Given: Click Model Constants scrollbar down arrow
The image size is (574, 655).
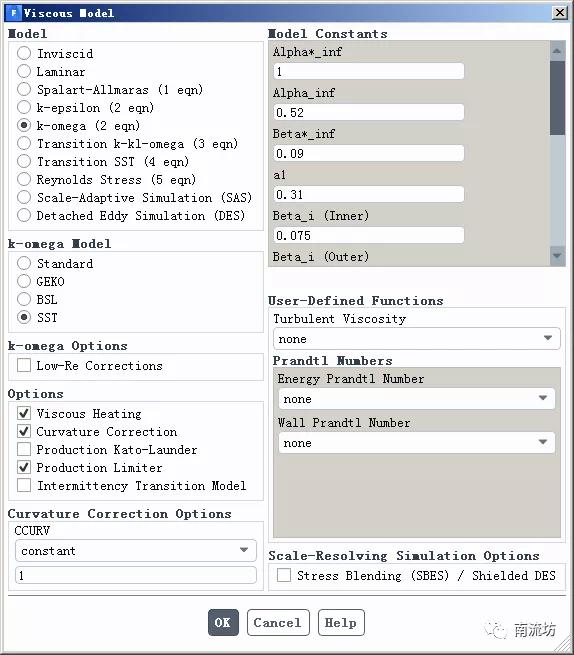Looking at the screenshot, I should click(x=557, y=256).
